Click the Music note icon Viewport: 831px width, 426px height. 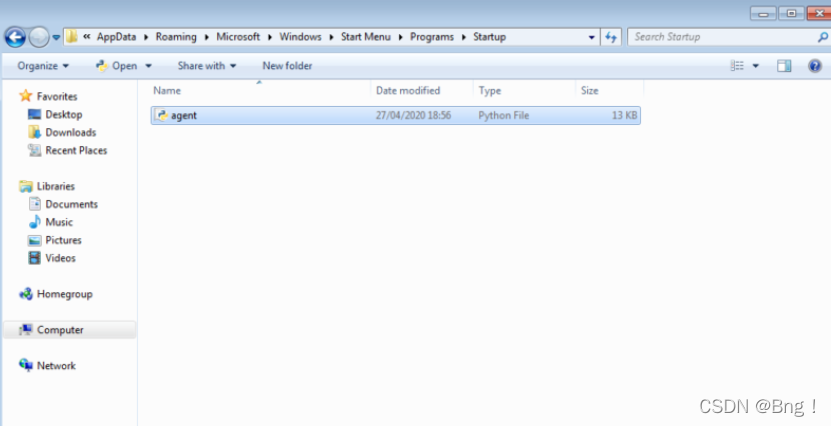[34, 222]
